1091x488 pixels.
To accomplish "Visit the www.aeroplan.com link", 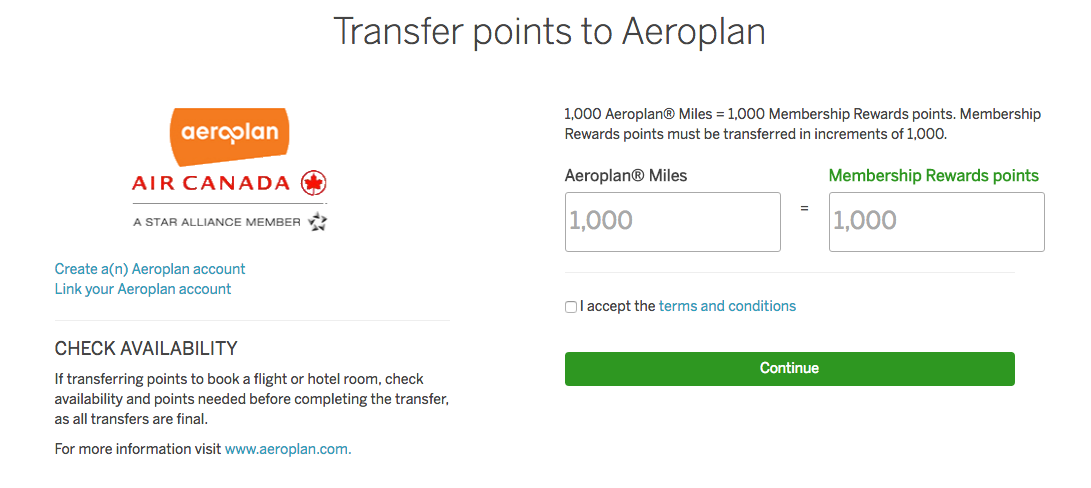I will coord(288,449).
